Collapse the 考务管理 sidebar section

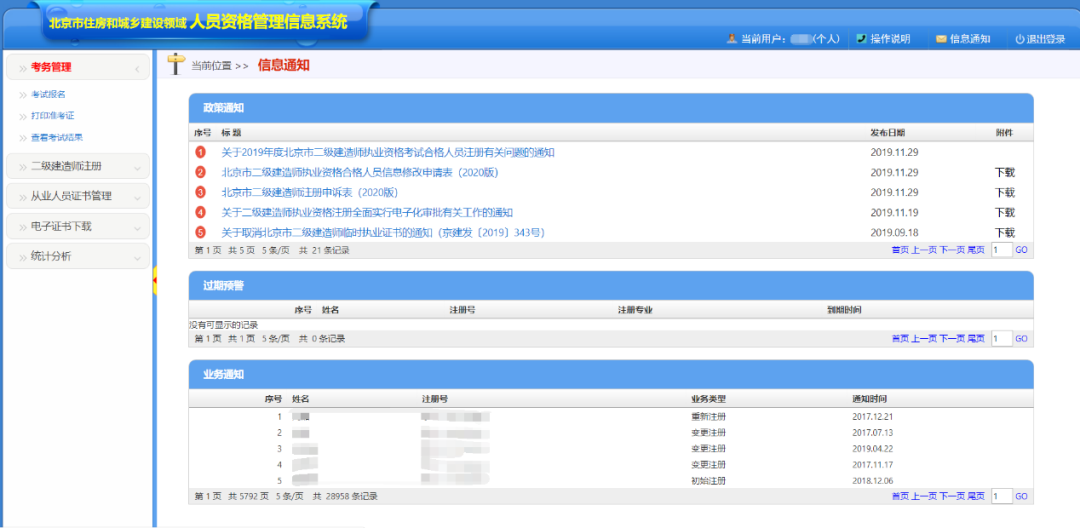click(137, 68)
